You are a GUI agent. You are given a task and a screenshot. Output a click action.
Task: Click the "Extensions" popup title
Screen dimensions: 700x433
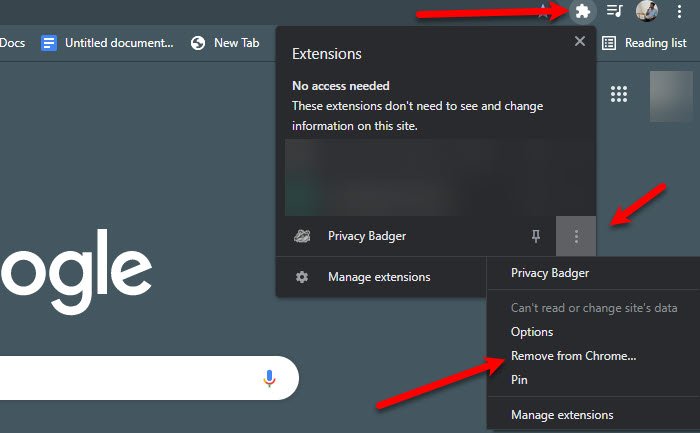327,54
